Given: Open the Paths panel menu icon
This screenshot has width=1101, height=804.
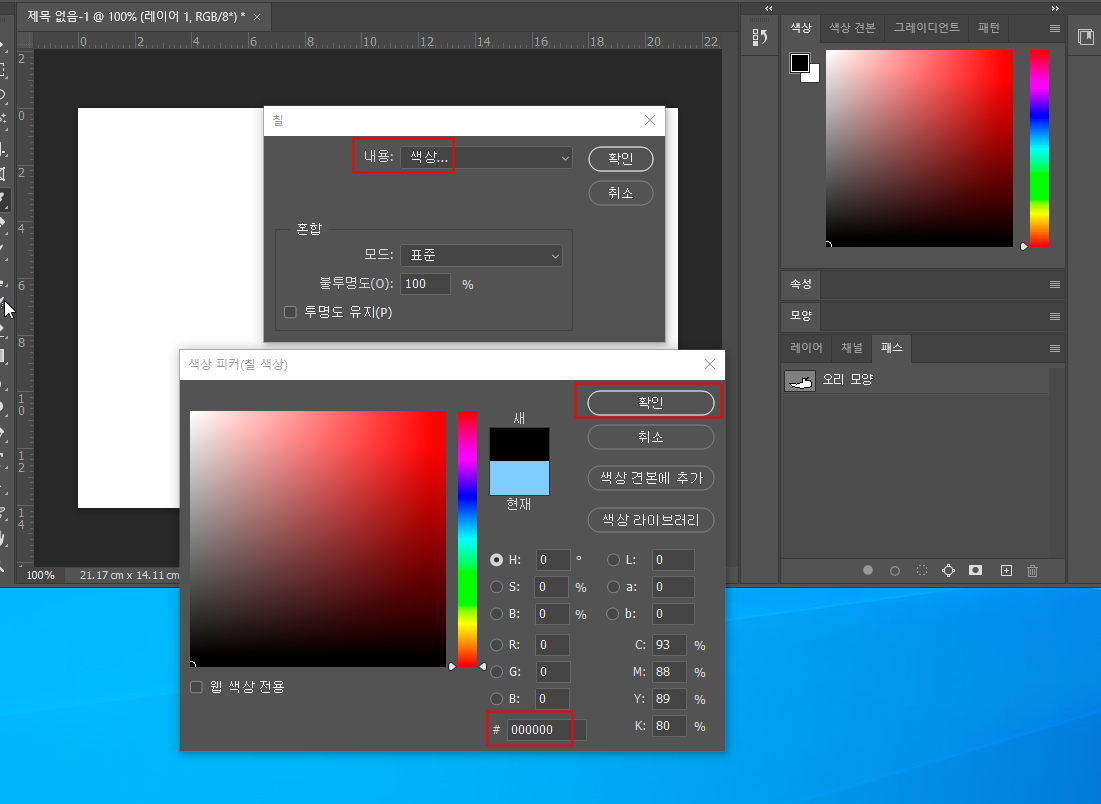Looking at the screenshot, I should coord(1054,348).
